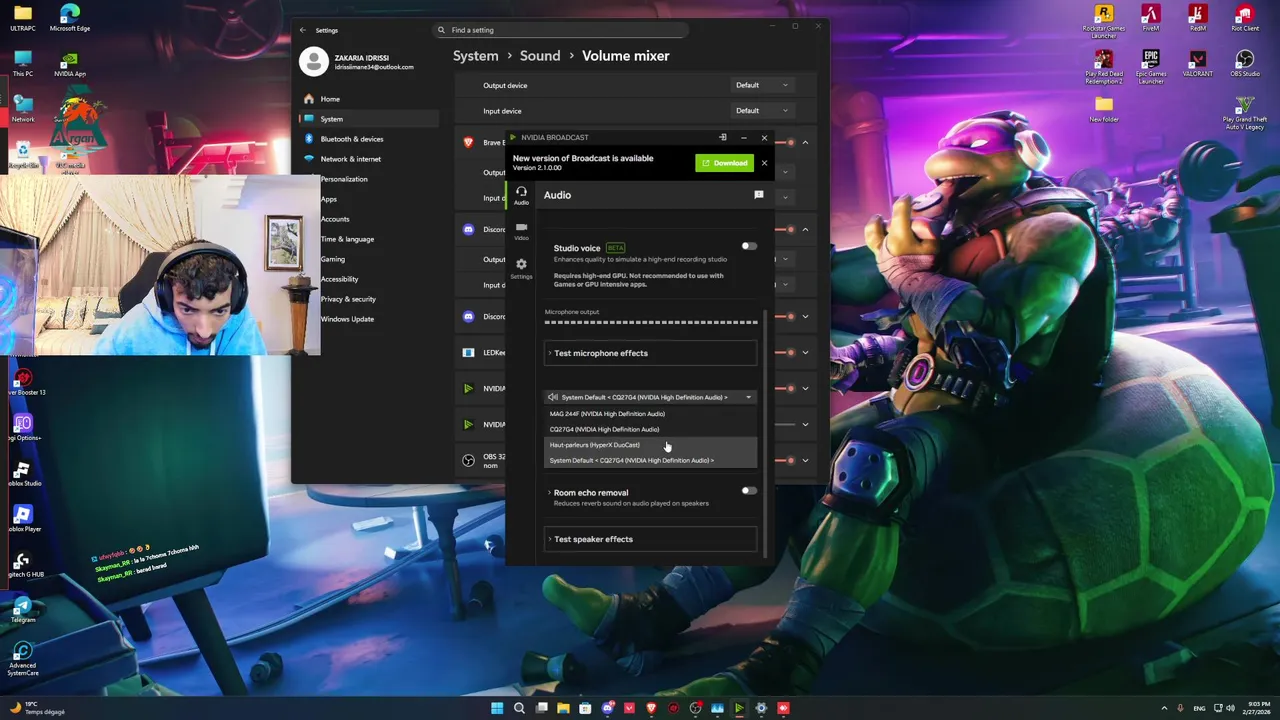1280x720 pixels.
Task: Open Advanced SystemCare desktop icon
Action: (x=23, y=659)
